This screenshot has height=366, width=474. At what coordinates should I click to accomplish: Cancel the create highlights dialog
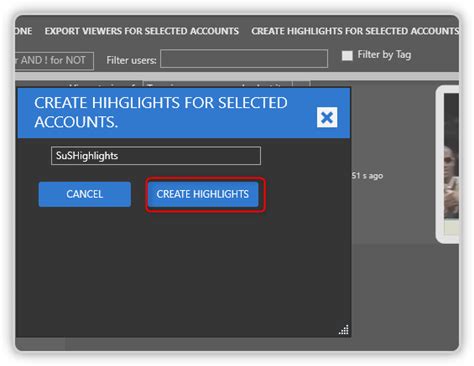point(85,194)
